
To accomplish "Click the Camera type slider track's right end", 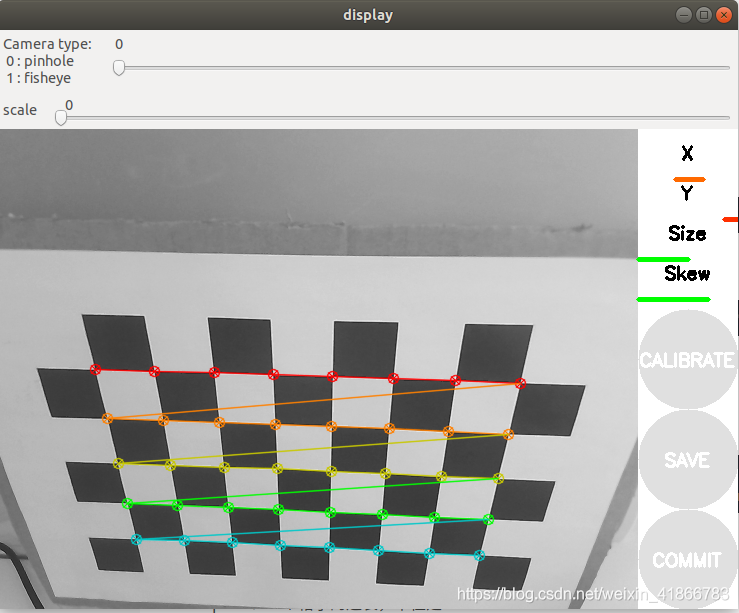I will click(726, 68).
